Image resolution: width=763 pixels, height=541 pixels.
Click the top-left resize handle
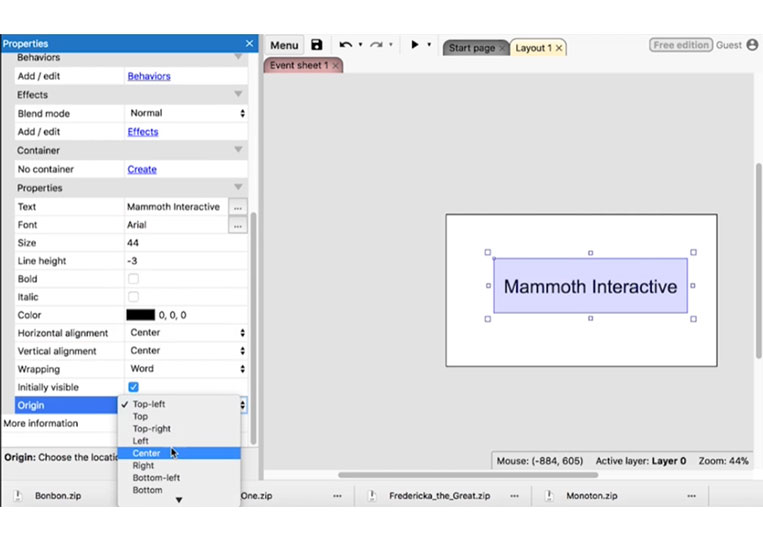pos(488,252)
